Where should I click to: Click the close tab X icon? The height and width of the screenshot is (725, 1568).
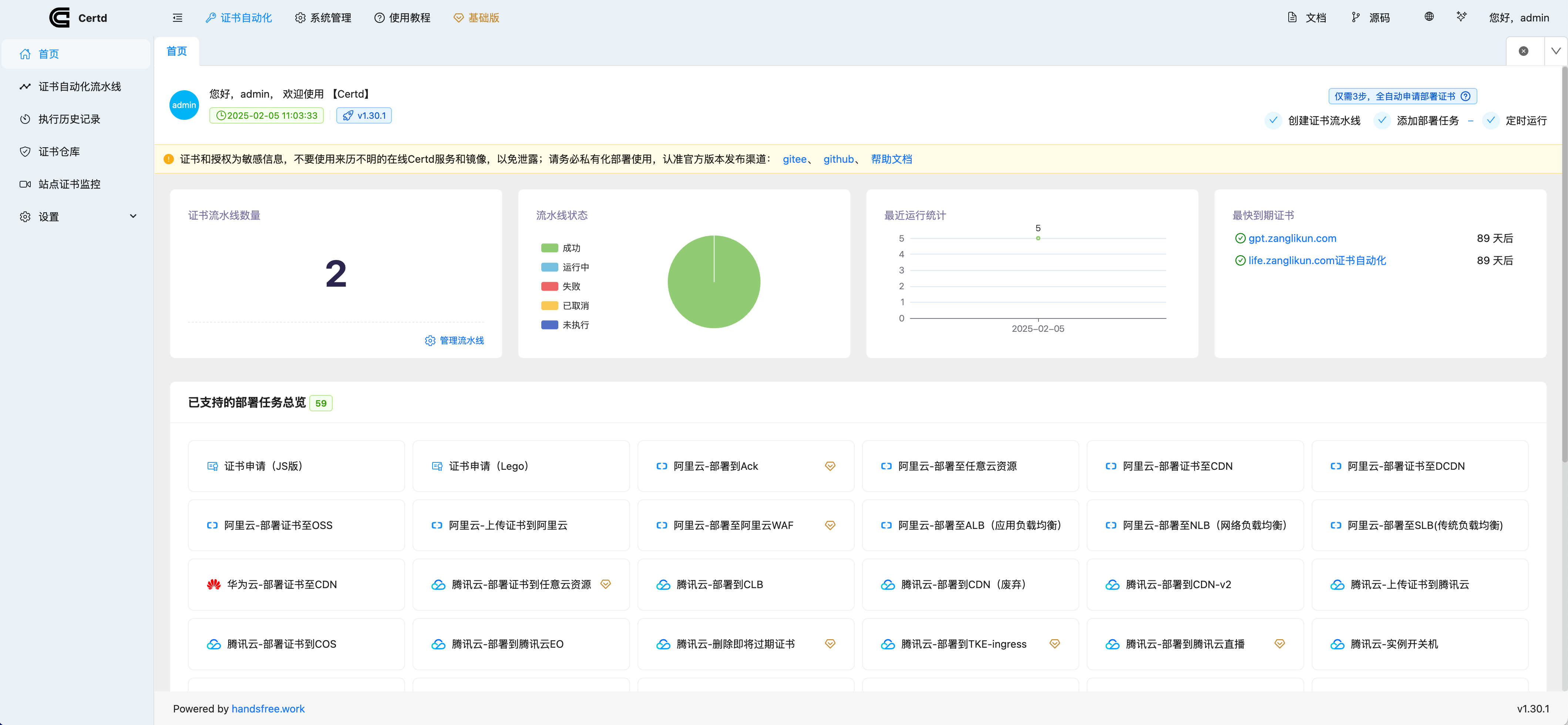[1523, 51]
